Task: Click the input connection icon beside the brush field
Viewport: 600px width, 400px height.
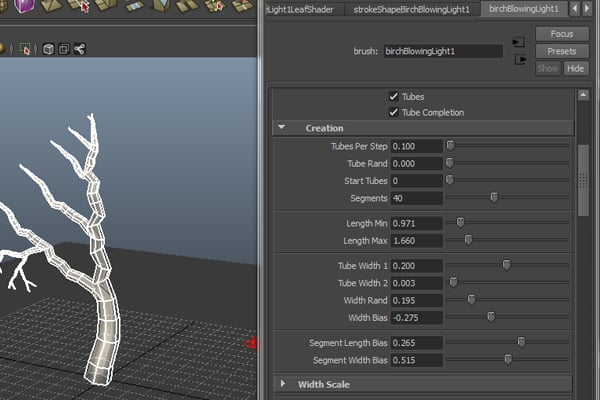Action: 518,42
